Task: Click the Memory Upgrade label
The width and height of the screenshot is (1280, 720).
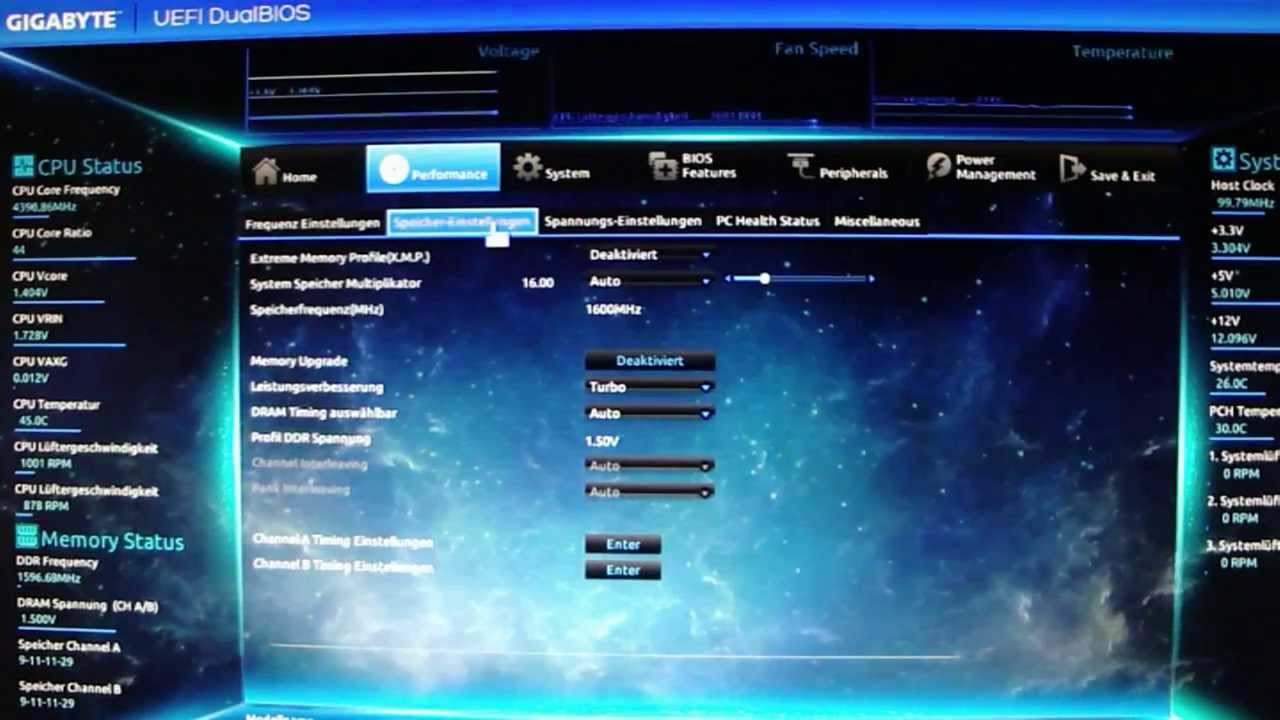Action: coord(299,361)
